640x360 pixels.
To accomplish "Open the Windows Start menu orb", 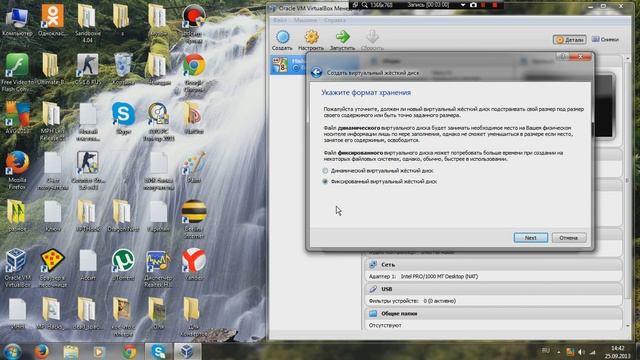I will click(12, 351).
